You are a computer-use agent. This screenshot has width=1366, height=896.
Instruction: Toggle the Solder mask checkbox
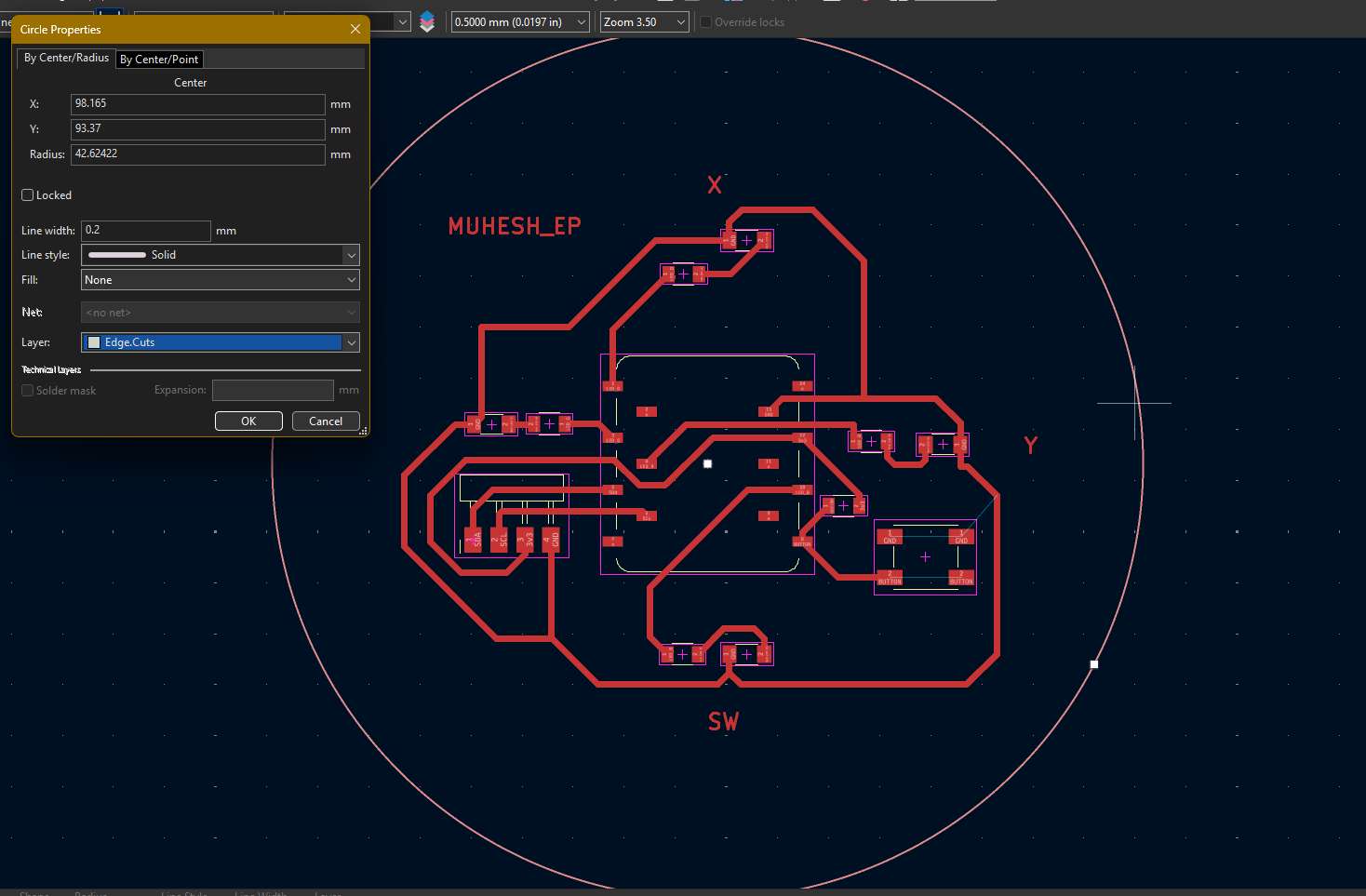28,391
